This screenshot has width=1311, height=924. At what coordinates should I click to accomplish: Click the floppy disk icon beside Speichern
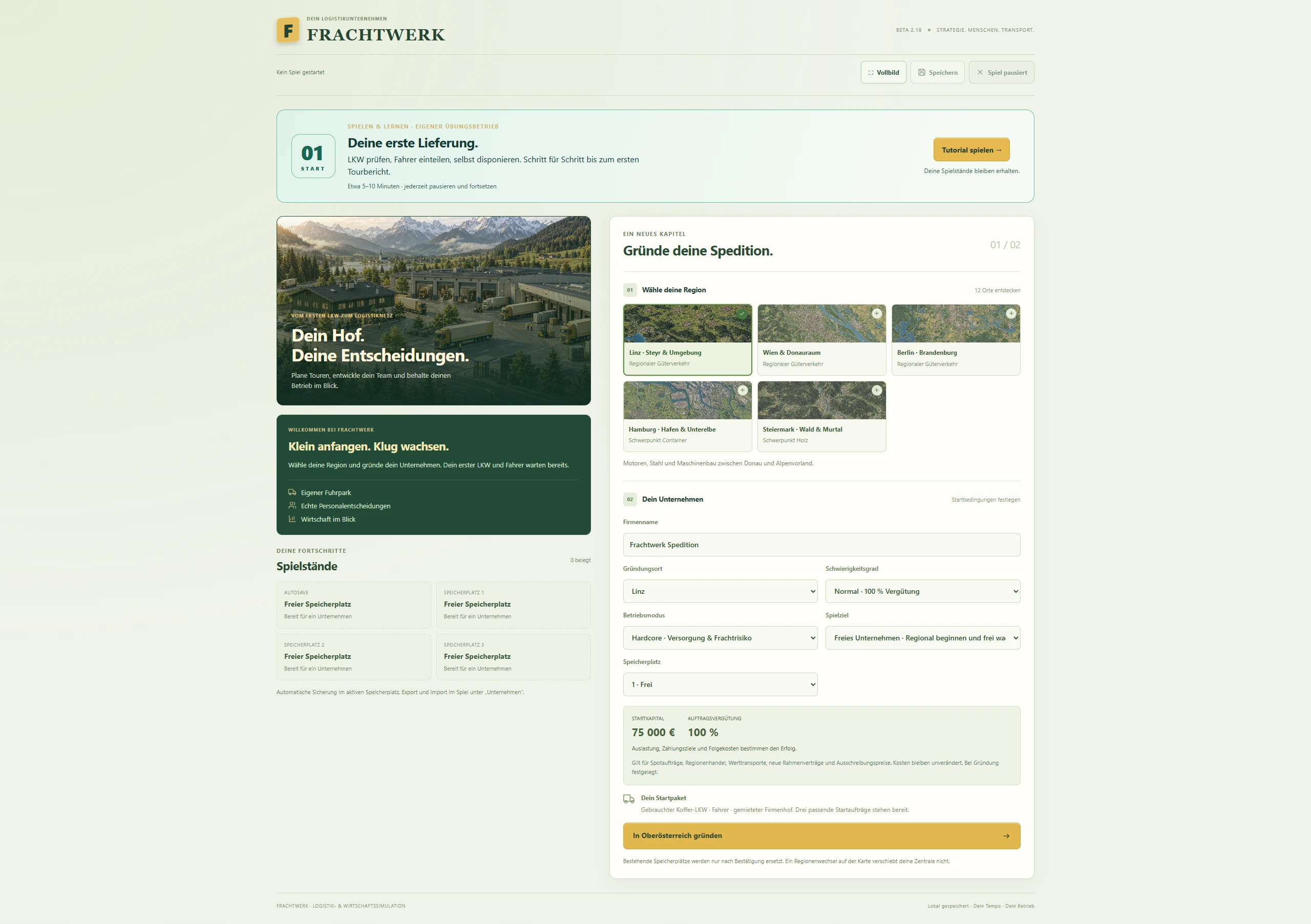point(922,73)
